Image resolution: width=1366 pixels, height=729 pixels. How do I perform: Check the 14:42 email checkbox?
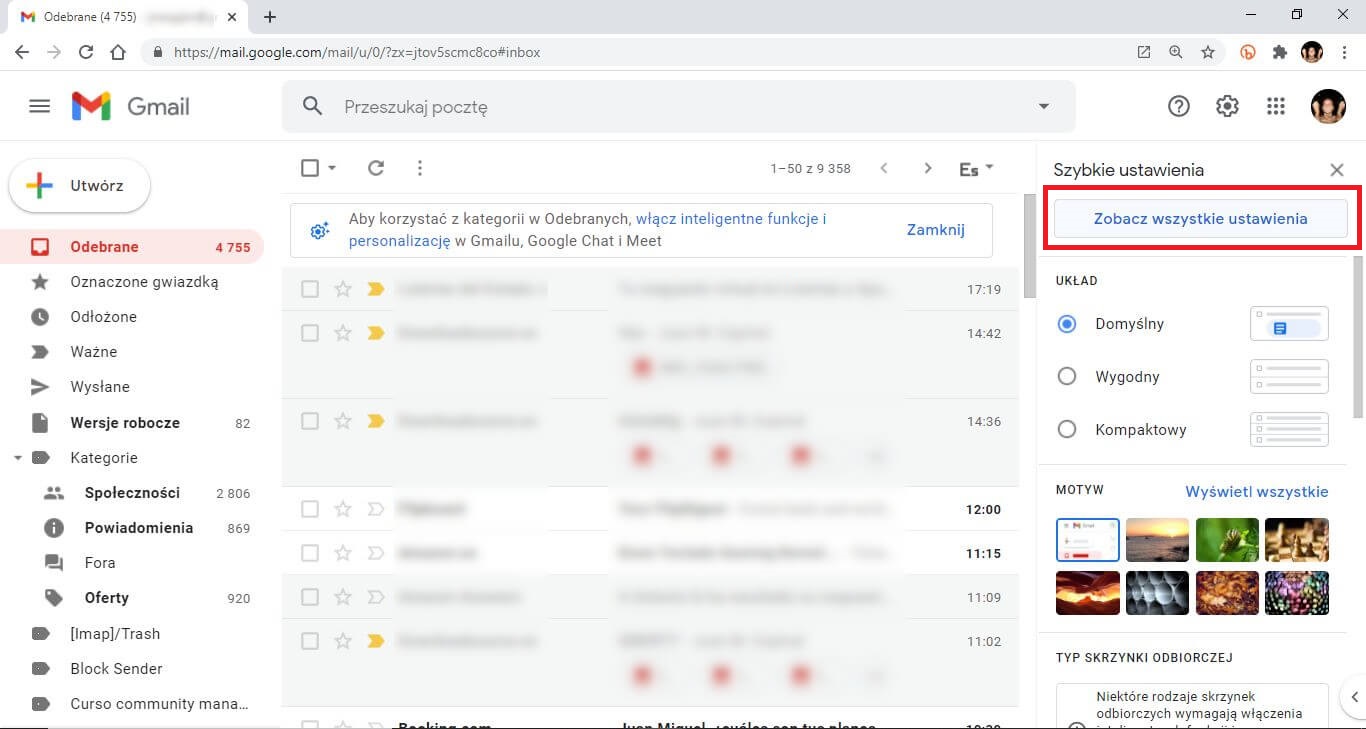(310, 333)
